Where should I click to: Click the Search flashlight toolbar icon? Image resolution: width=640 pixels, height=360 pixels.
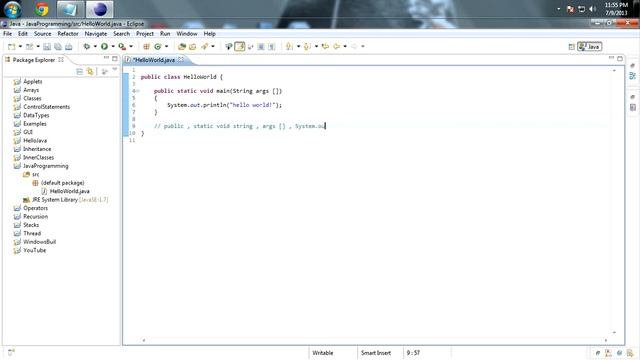204,47
